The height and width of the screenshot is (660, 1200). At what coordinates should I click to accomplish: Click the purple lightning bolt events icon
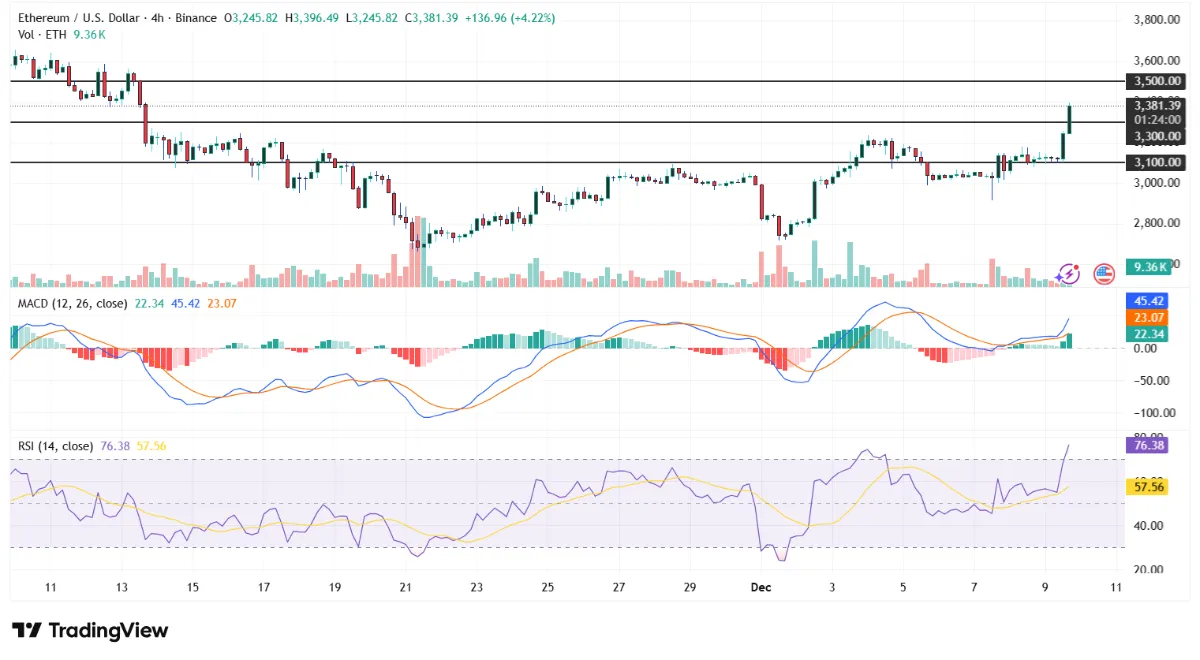[1068, 273]
